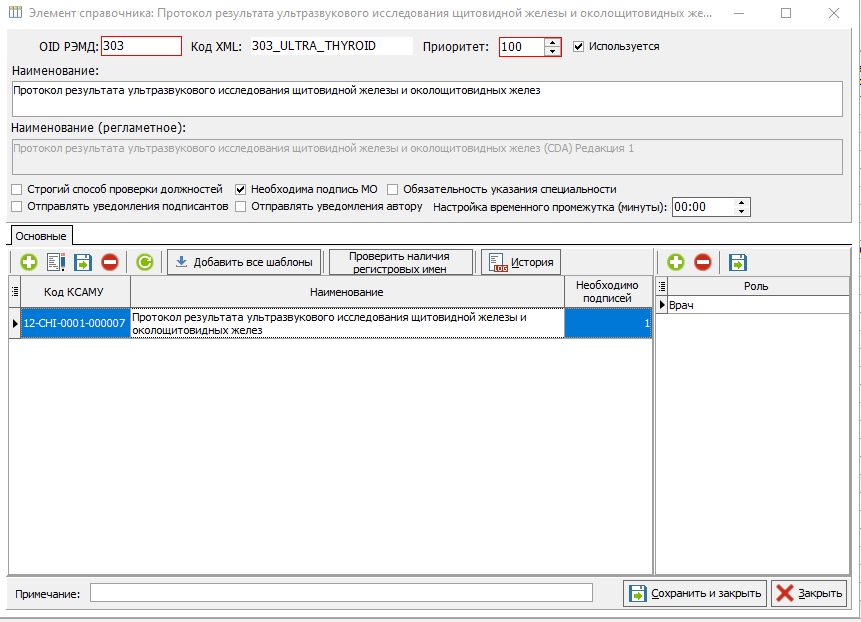Screen dimensions: 861x622
Task: Increase Приоритет with up arrow
Action: pyautogui.click(x=552, y=42)
